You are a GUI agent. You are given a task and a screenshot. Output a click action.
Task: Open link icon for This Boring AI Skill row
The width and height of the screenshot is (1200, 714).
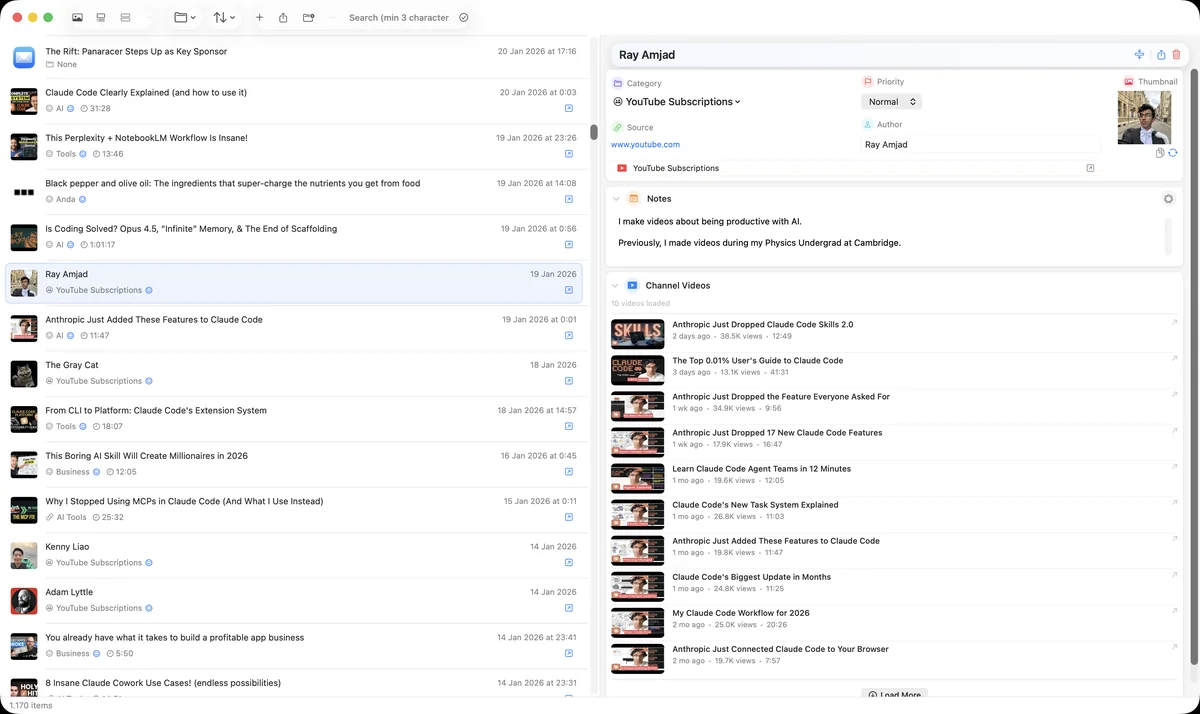(x=569, y=472)
